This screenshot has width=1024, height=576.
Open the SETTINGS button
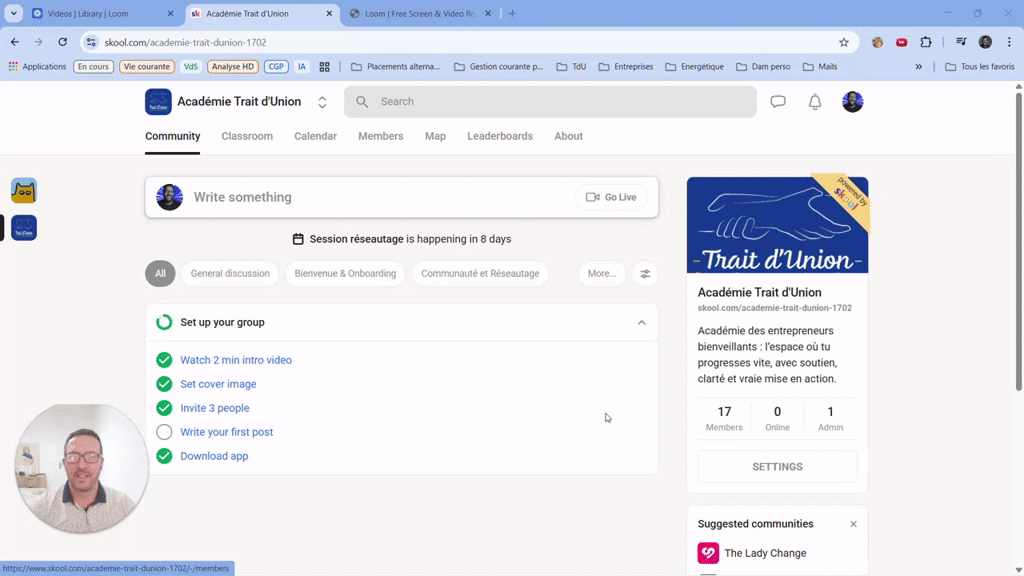click(777, 467)
